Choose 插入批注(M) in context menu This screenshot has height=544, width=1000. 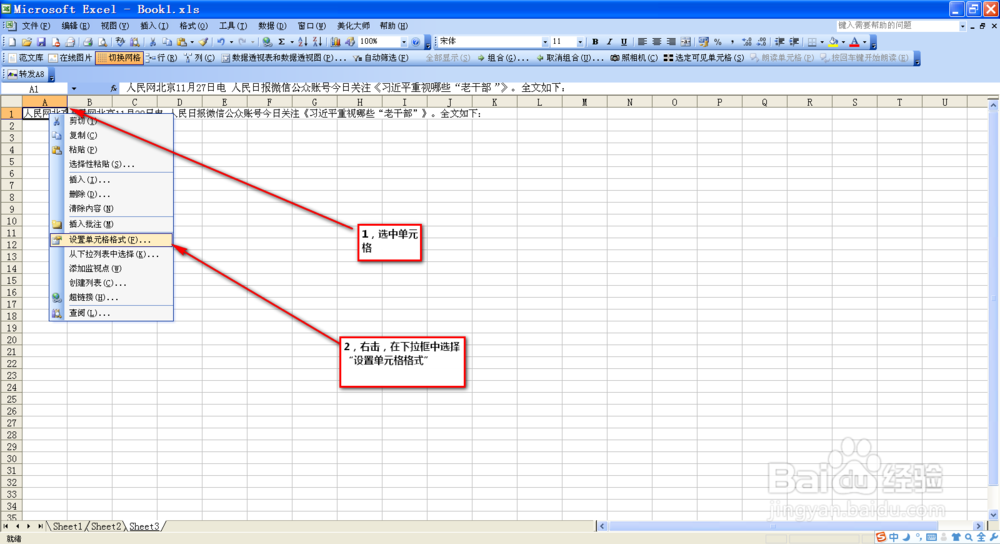pos(111,224)
